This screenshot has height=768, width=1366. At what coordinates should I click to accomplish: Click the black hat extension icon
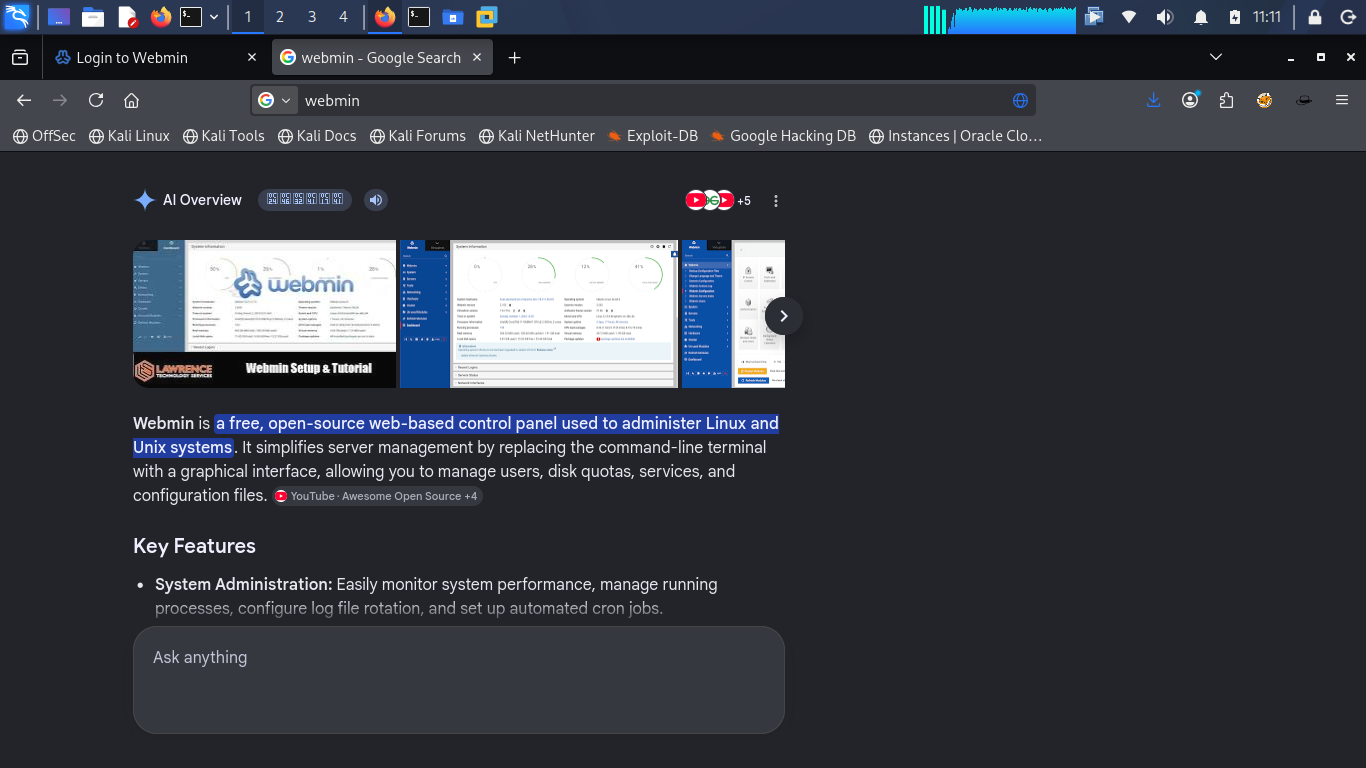(1304, 100)
